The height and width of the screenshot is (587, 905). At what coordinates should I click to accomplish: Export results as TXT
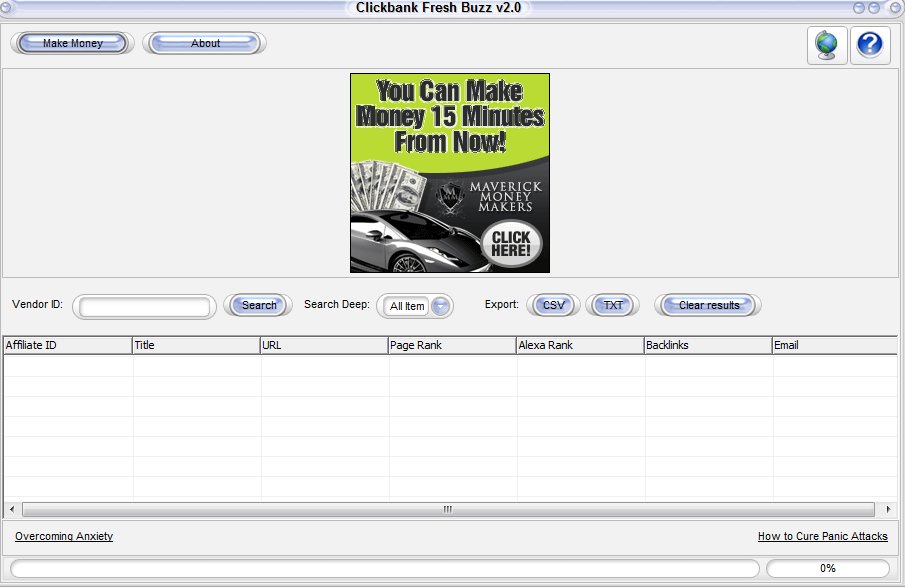[612, 305]
